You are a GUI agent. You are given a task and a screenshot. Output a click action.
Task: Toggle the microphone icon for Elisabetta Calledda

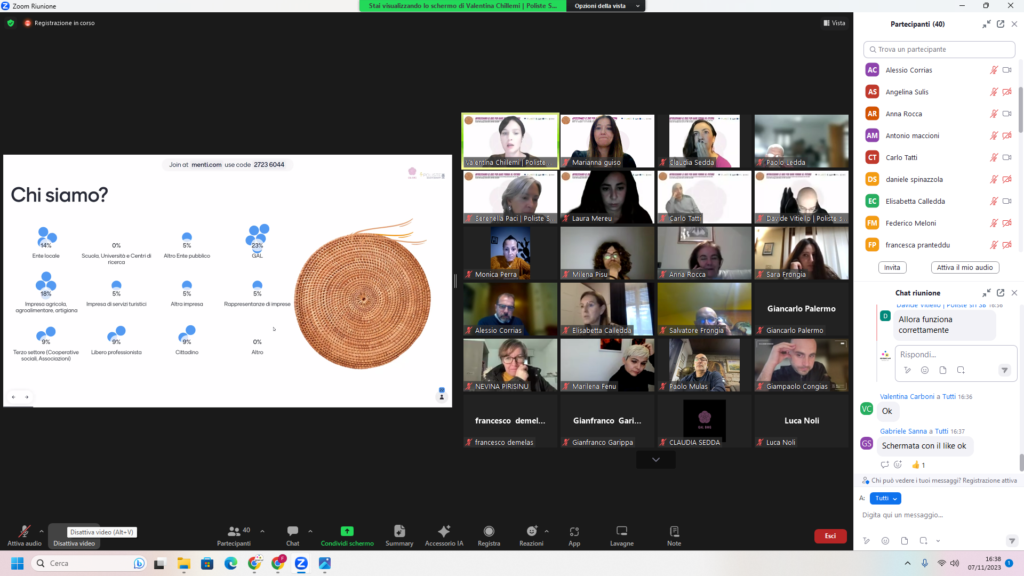pos(994,201)
